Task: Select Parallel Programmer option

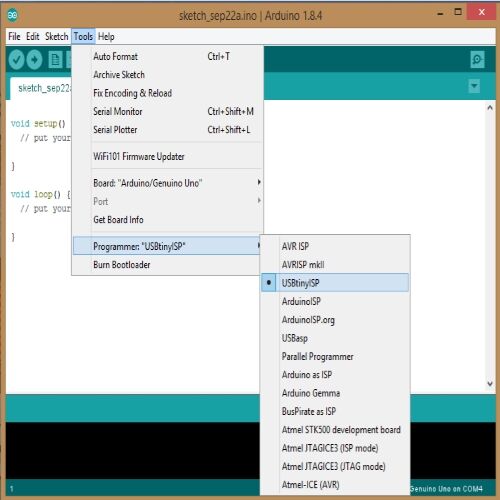Action: pyautogui.click(x=335, y=356)
